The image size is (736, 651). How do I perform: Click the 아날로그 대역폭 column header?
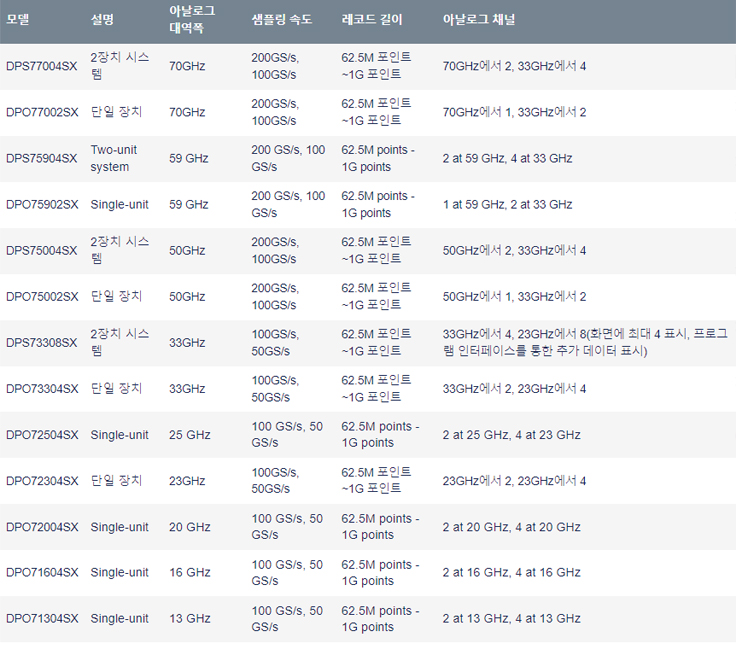coord(192,19)
